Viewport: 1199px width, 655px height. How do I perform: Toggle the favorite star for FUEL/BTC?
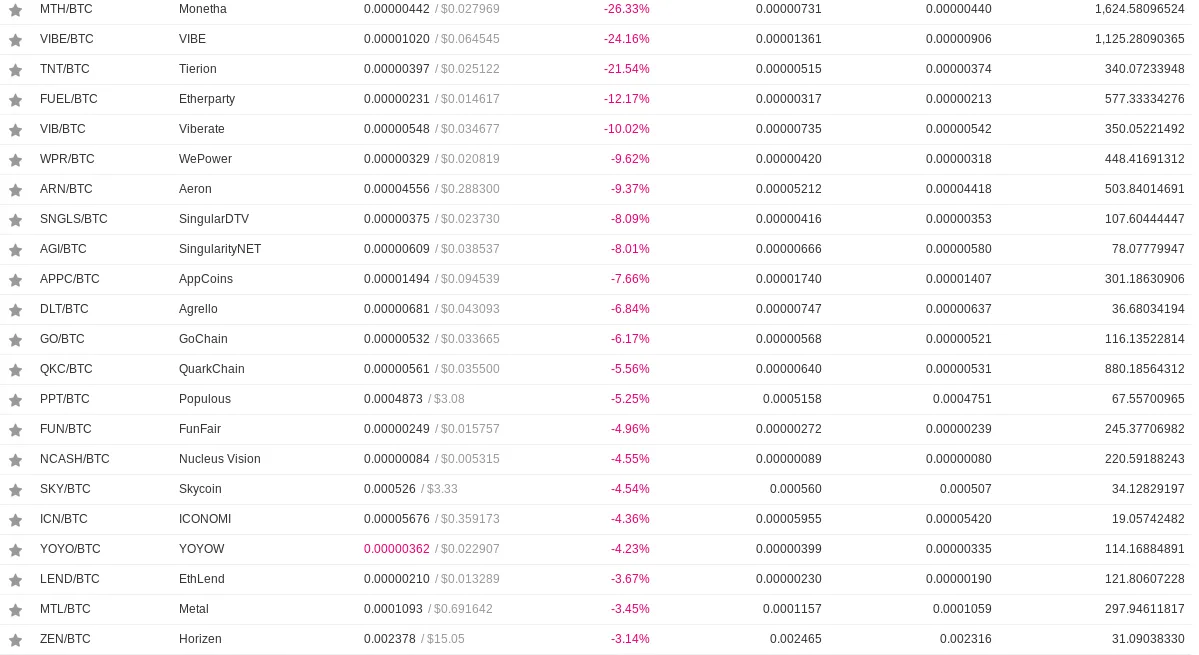pyautogui.click(x=15, y=99)
